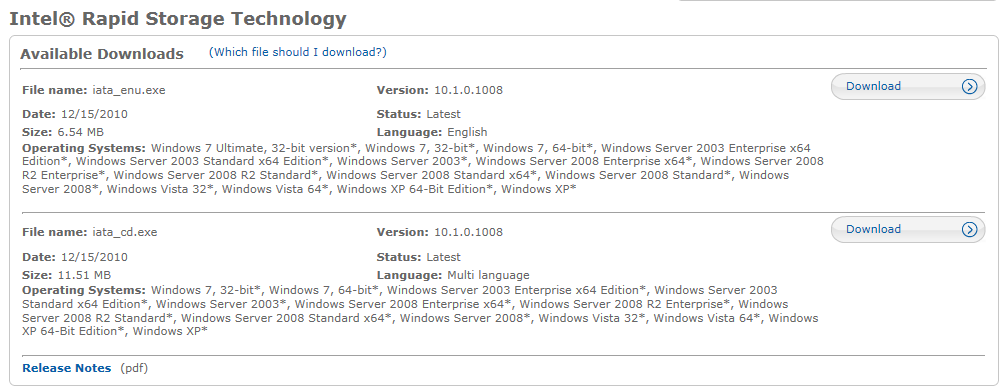Click the 6.54 MB size value
This screenshot has width=1004, height=392.
coord(79,133)
